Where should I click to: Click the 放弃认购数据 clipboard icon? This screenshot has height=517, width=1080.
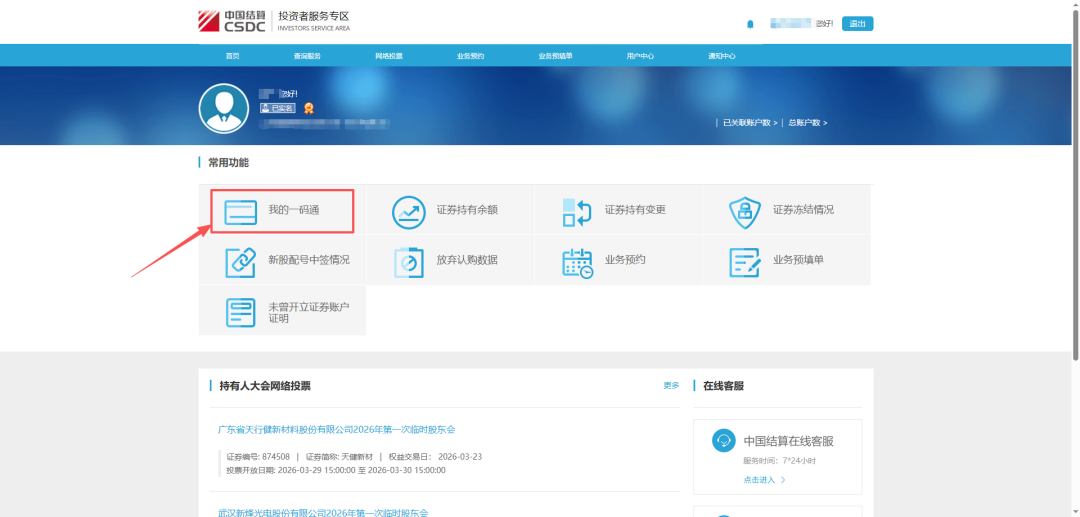[408, 261]
